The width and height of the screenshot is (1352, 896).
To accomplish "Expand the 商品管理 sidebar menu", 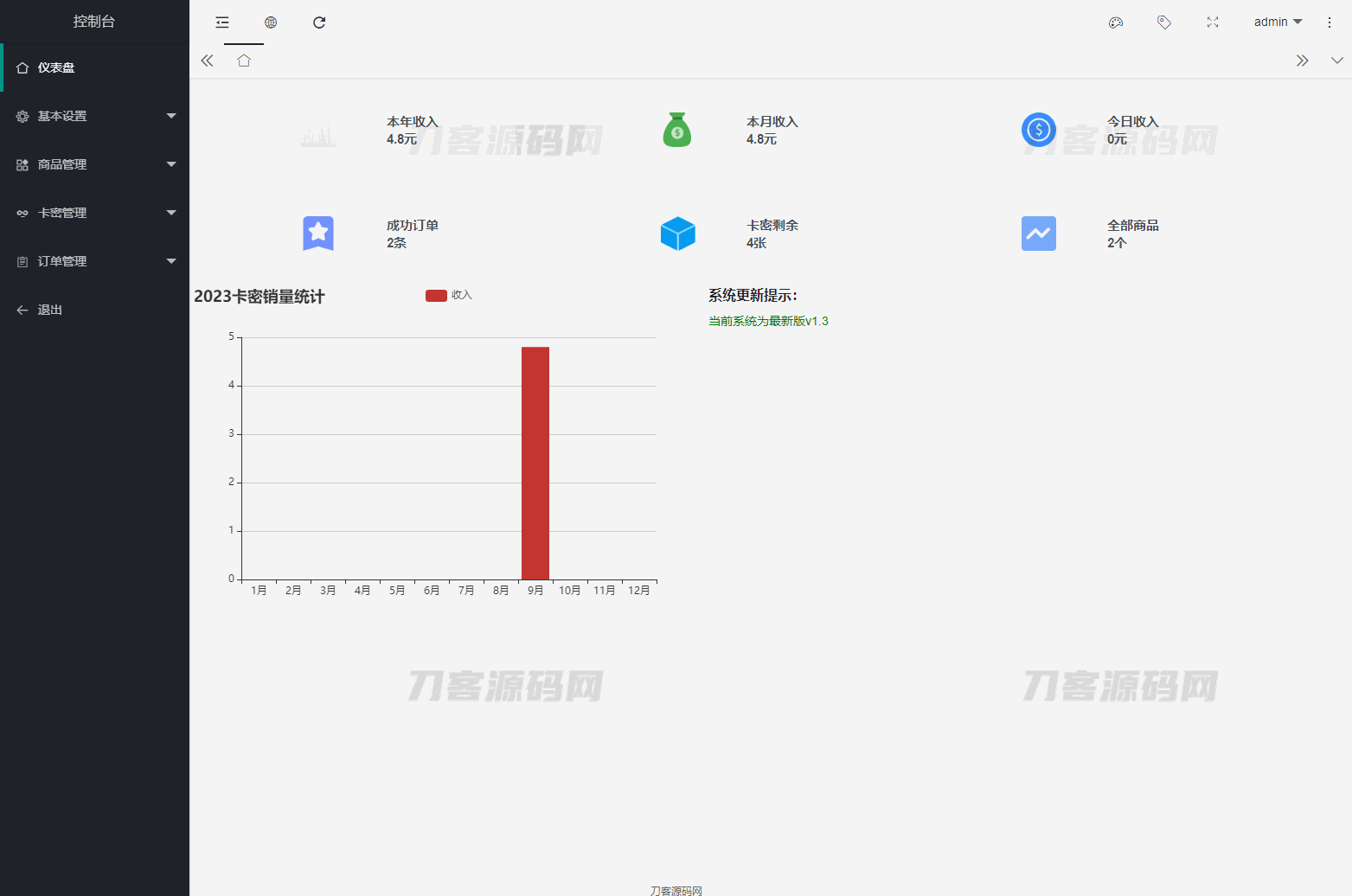I will [x=94, y=164].
